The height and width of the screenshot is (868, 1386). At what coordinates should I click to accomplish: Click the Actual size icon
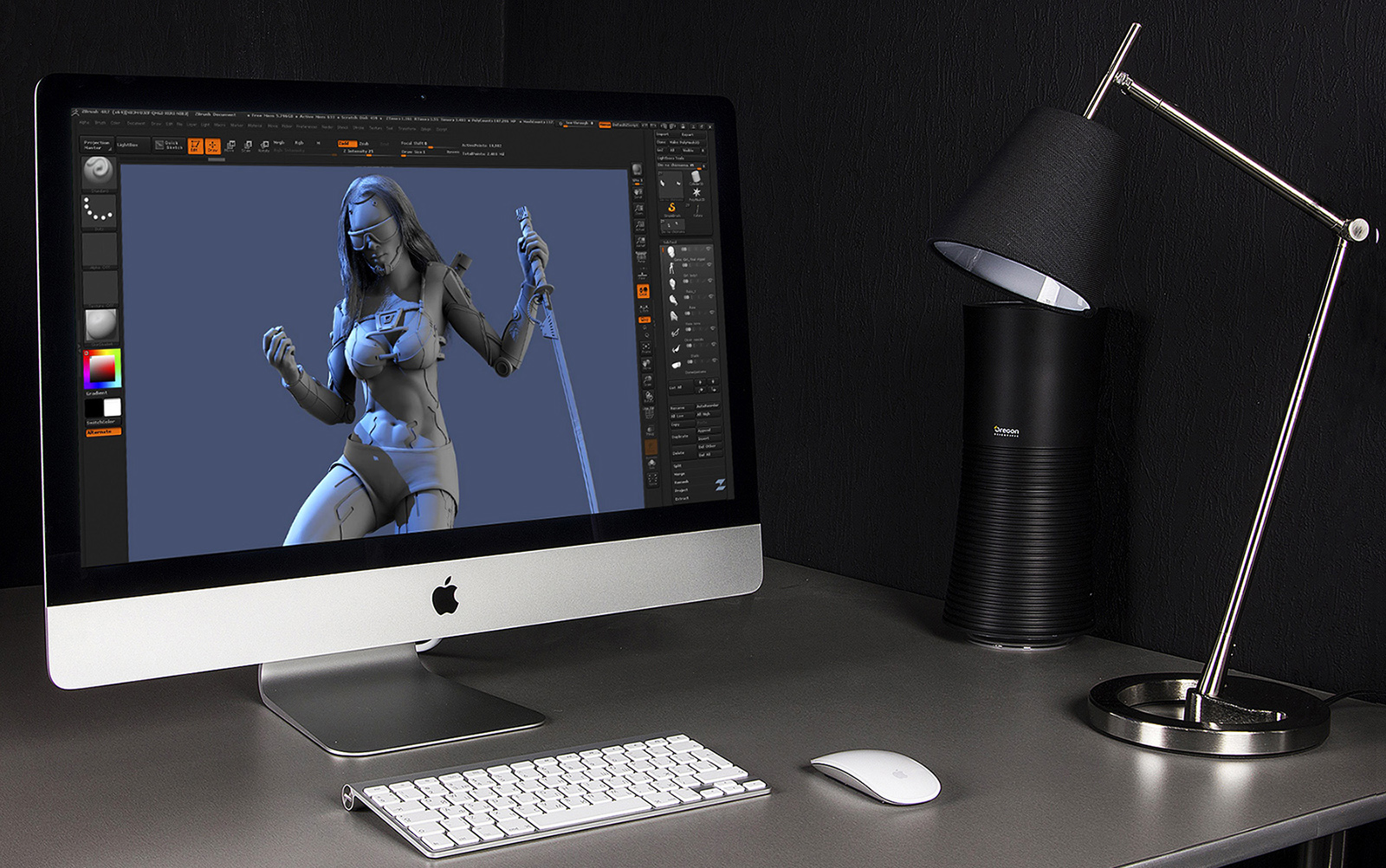pos(640,226)
